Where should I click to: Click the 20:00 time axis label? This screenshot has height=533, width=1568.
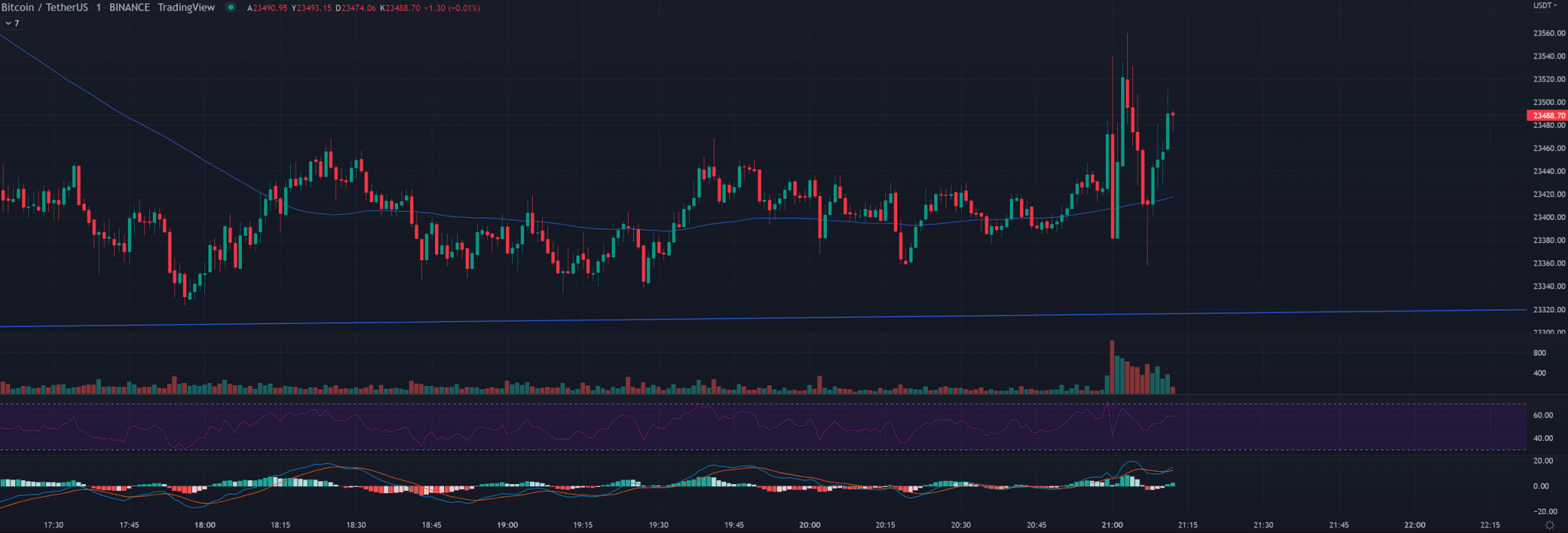809,525
